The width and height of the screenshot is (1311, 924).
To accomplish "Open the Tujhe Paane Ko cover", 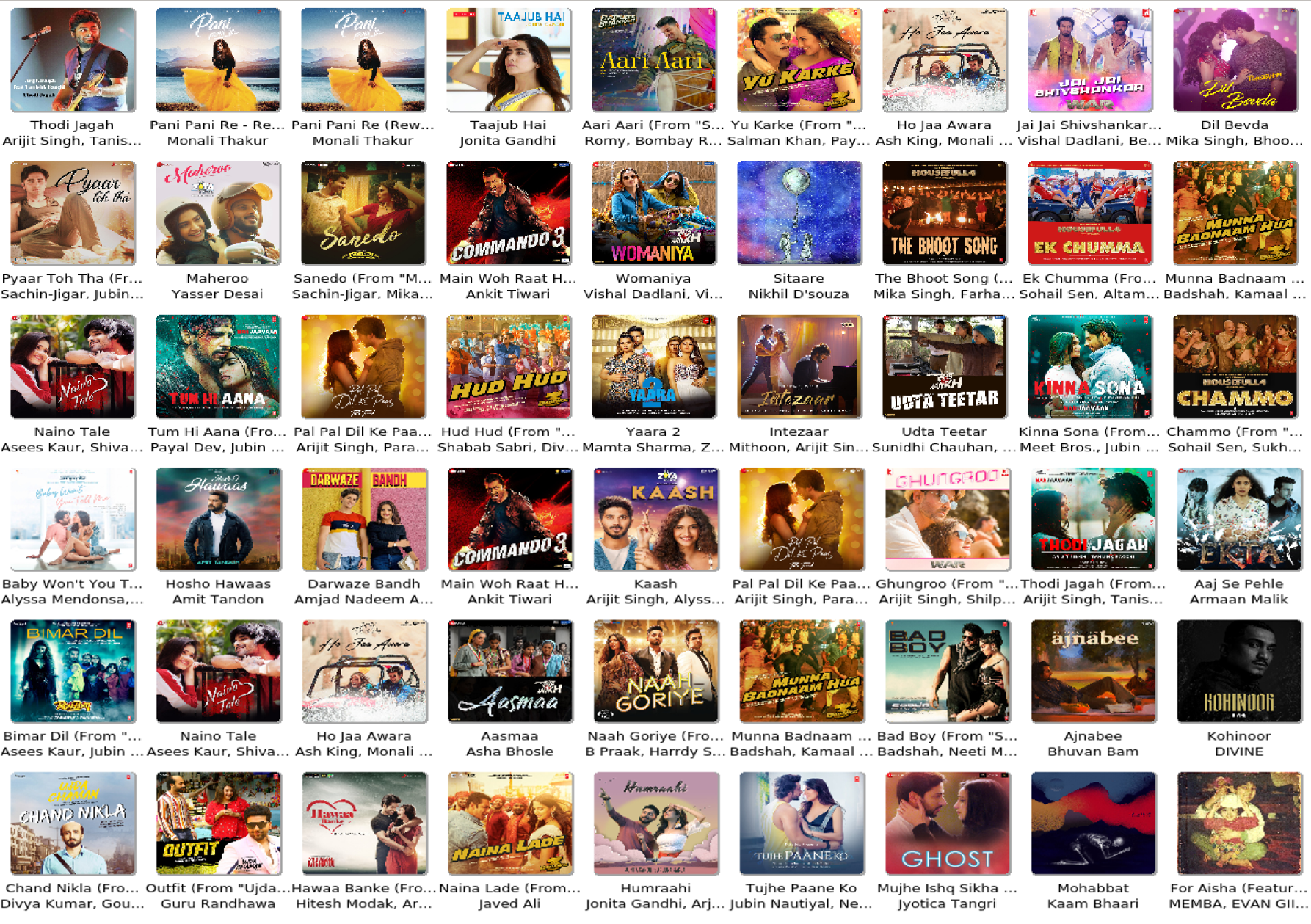I will (x=802, y=823).
